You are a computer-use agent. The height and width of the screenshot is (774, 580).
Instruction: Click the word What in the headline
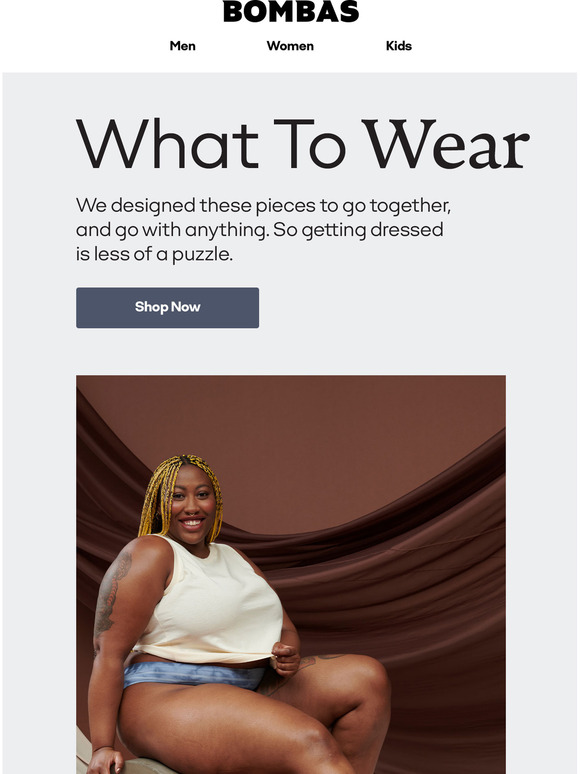167,144
